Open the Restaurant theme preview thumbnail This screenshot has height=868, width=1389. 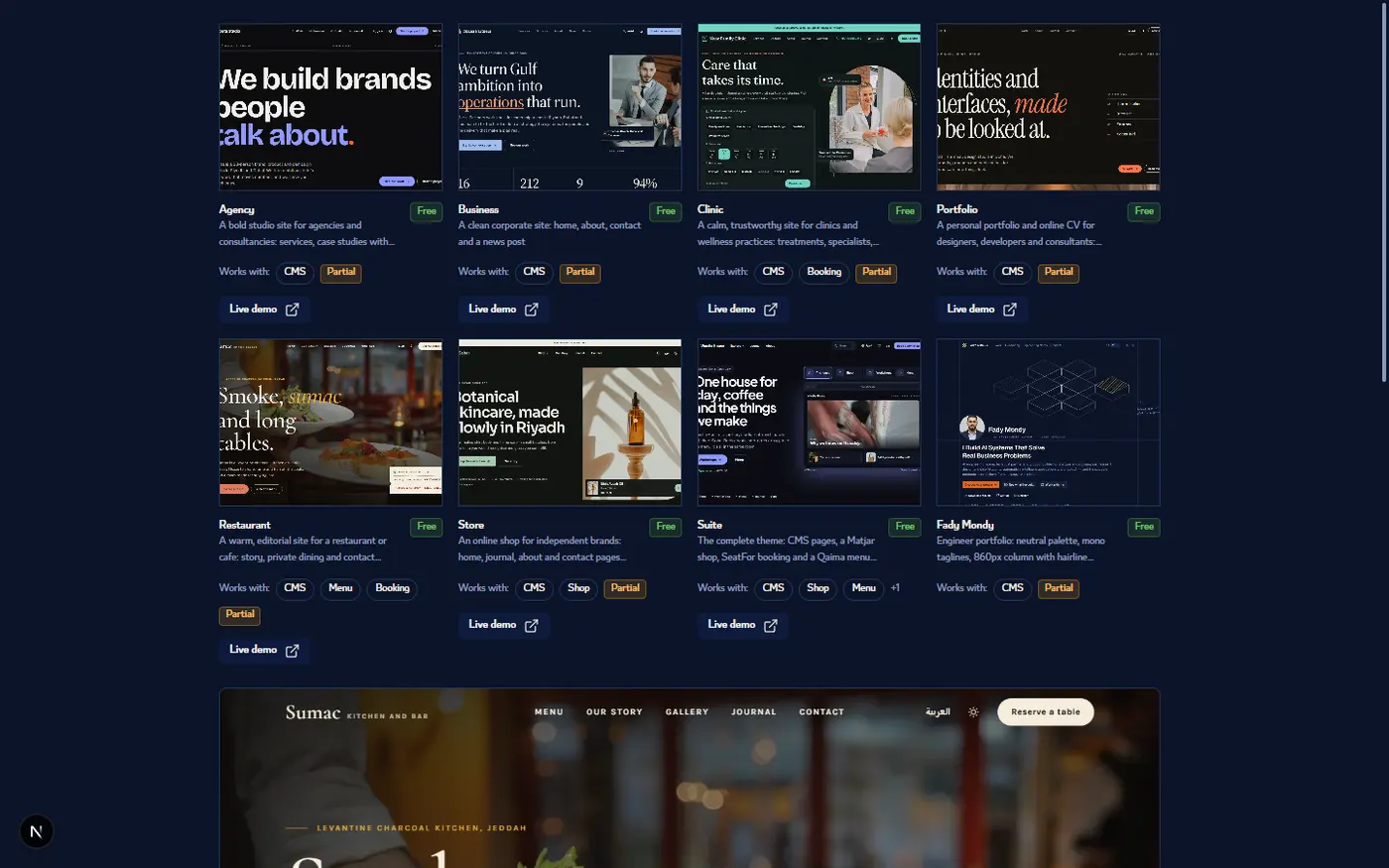tap(330, 423)
